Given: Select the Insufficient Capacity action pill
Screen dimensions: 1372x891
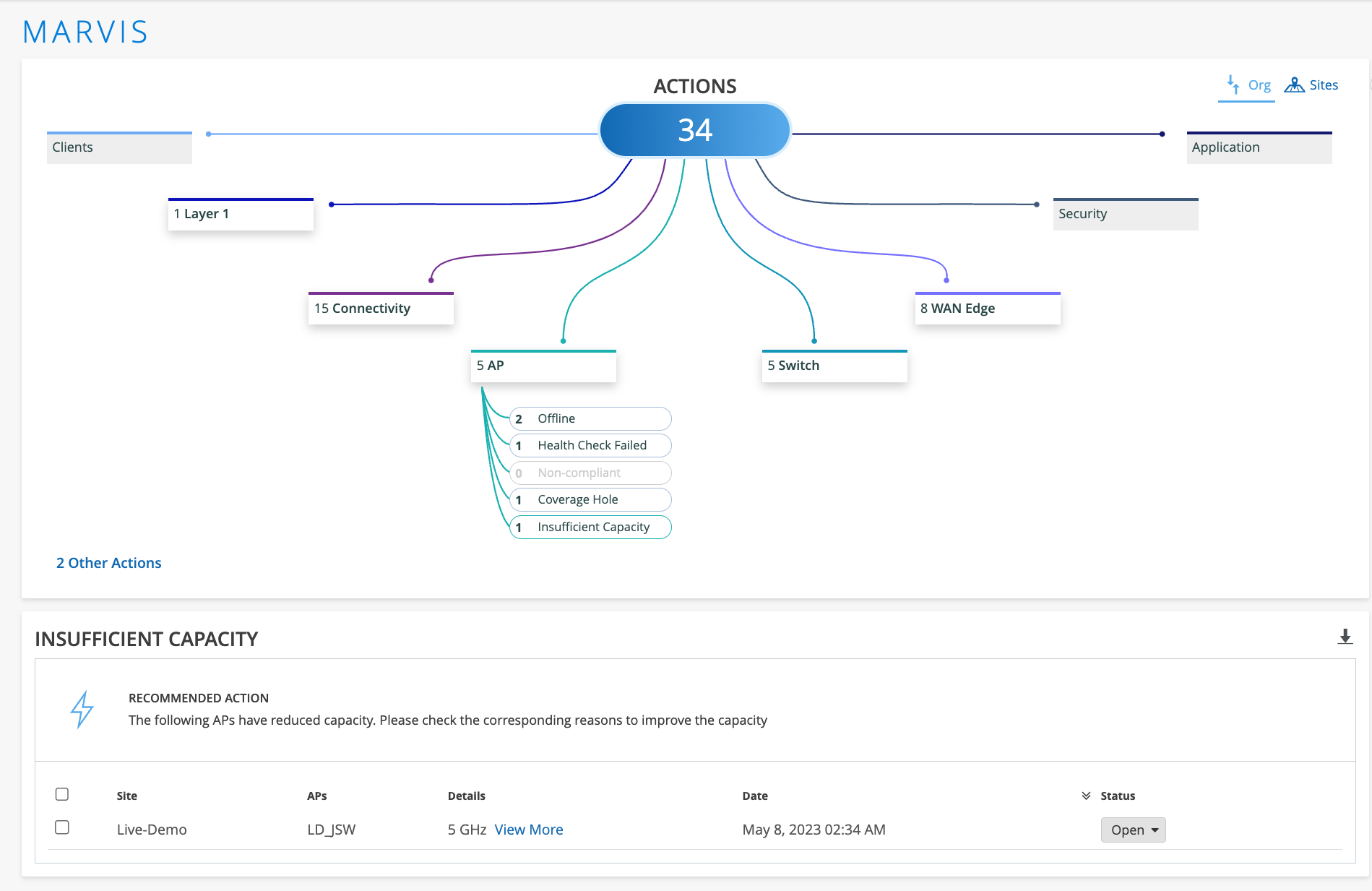Looking at the screenshot, I should point(590,527).
